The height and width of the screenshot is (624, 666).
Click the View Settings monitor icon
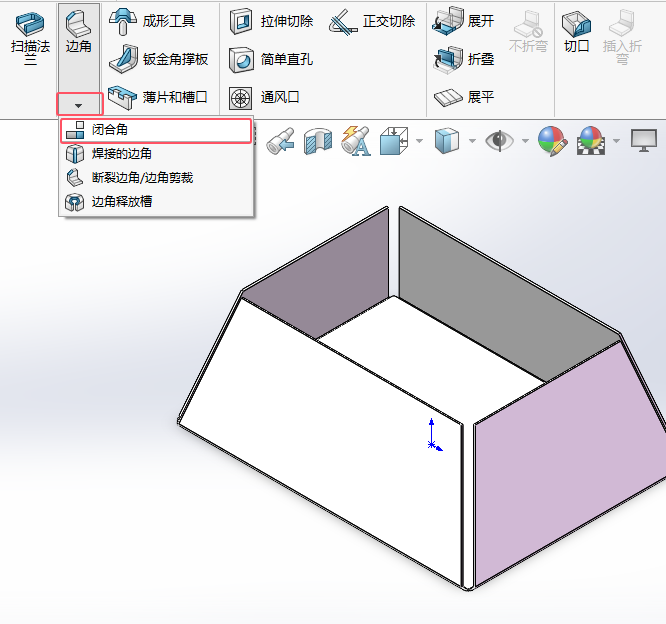644,141
